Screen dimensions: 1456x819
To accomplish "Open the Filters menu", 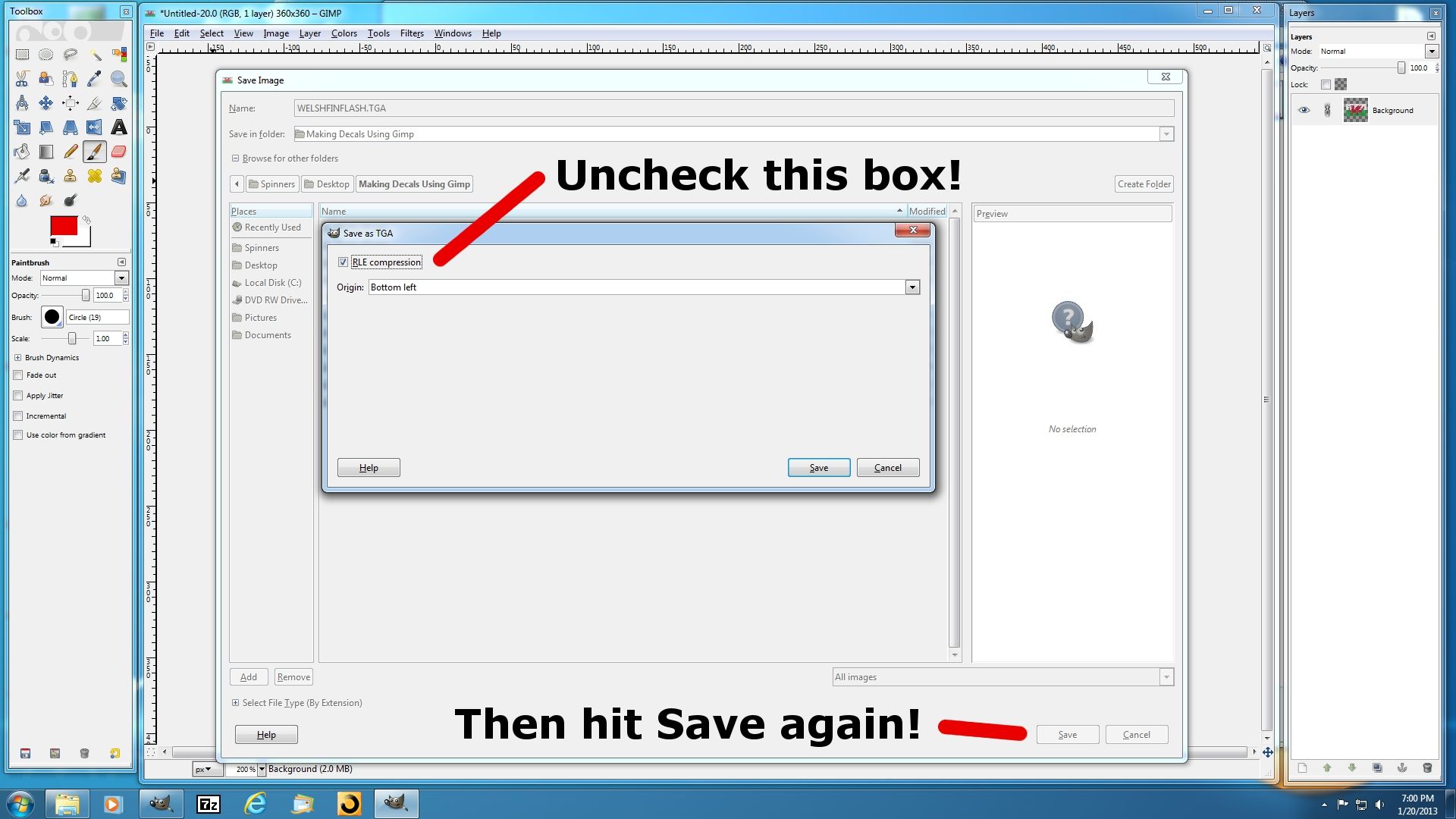I will (x=413, y=33).
